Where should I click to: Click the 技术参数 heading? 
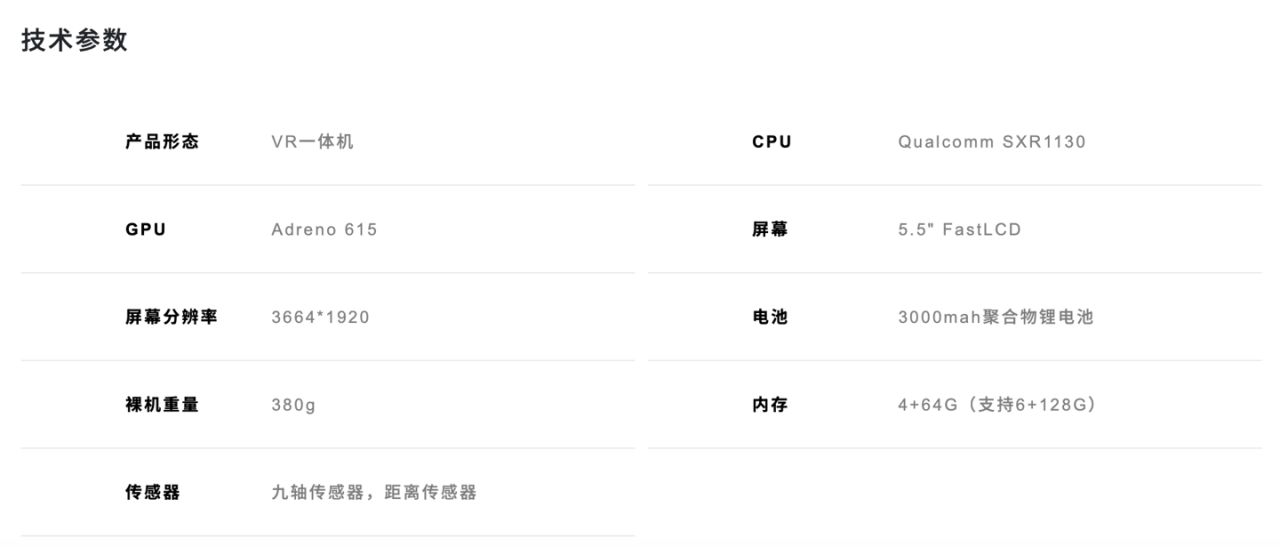point(75,41)
